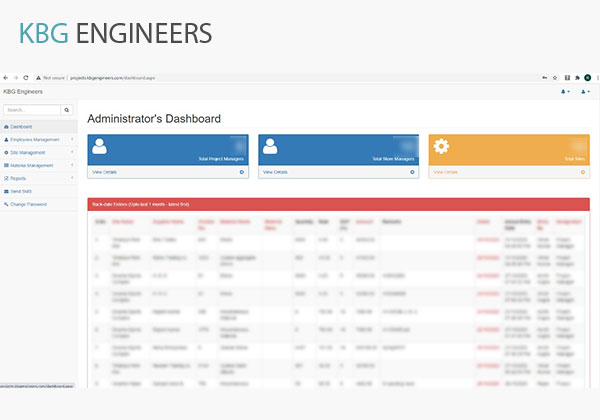Sort by the Dated column header
This screenshot has width=600, height=420.
(483, 221)
